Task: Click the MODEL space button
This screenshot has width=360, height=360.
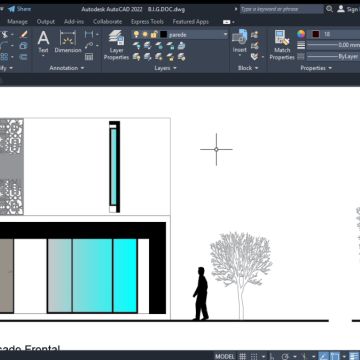Action: coord(225,356)
